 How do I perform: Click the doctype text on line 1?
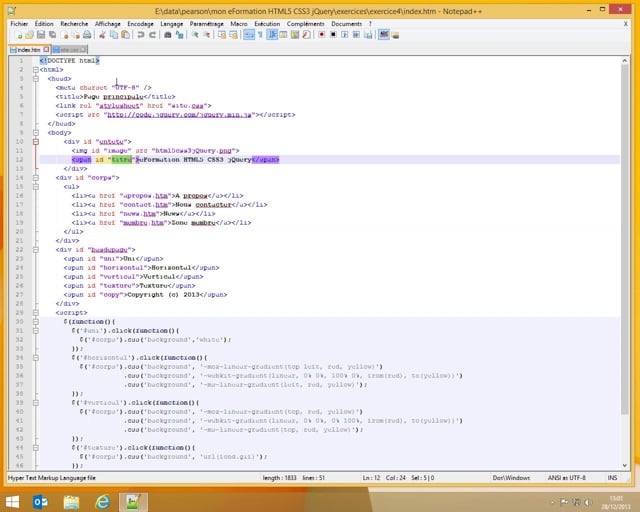click(69, 61)
